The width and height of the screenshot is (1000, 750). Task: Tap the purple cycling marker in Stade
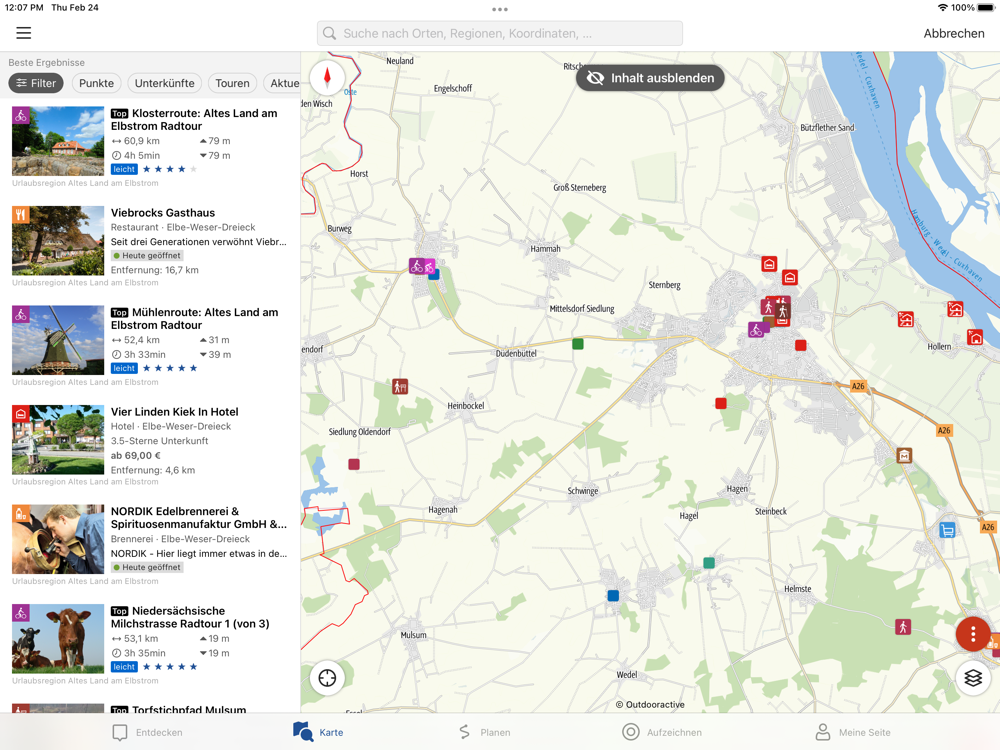(756, 330)
